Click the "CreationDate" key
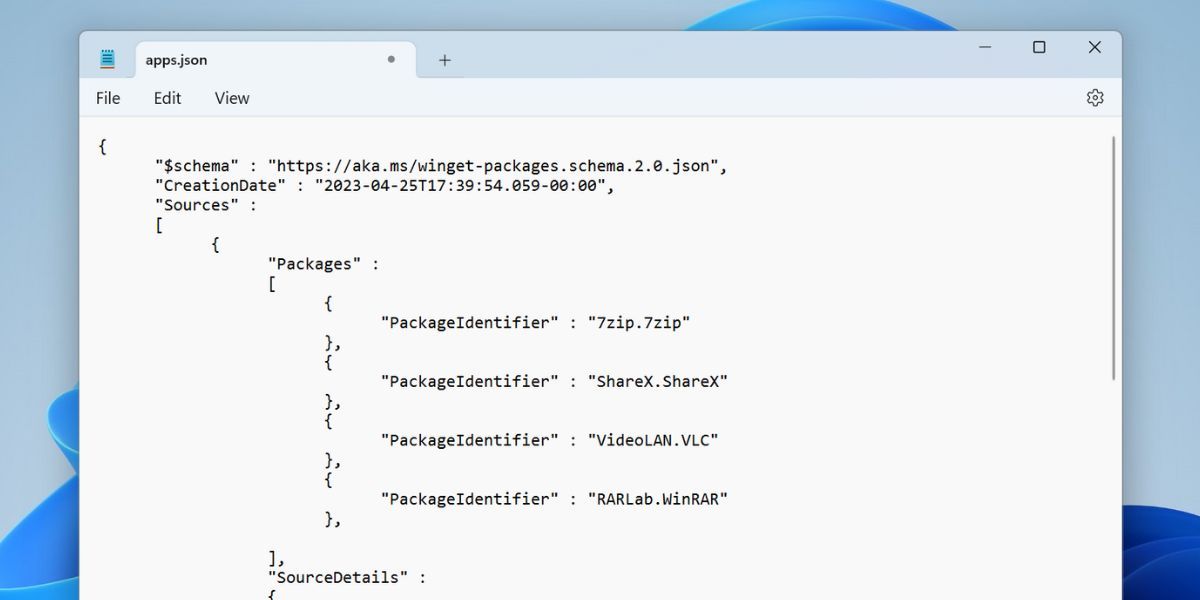Screen dimensions: 1200x600 point(221,186)
